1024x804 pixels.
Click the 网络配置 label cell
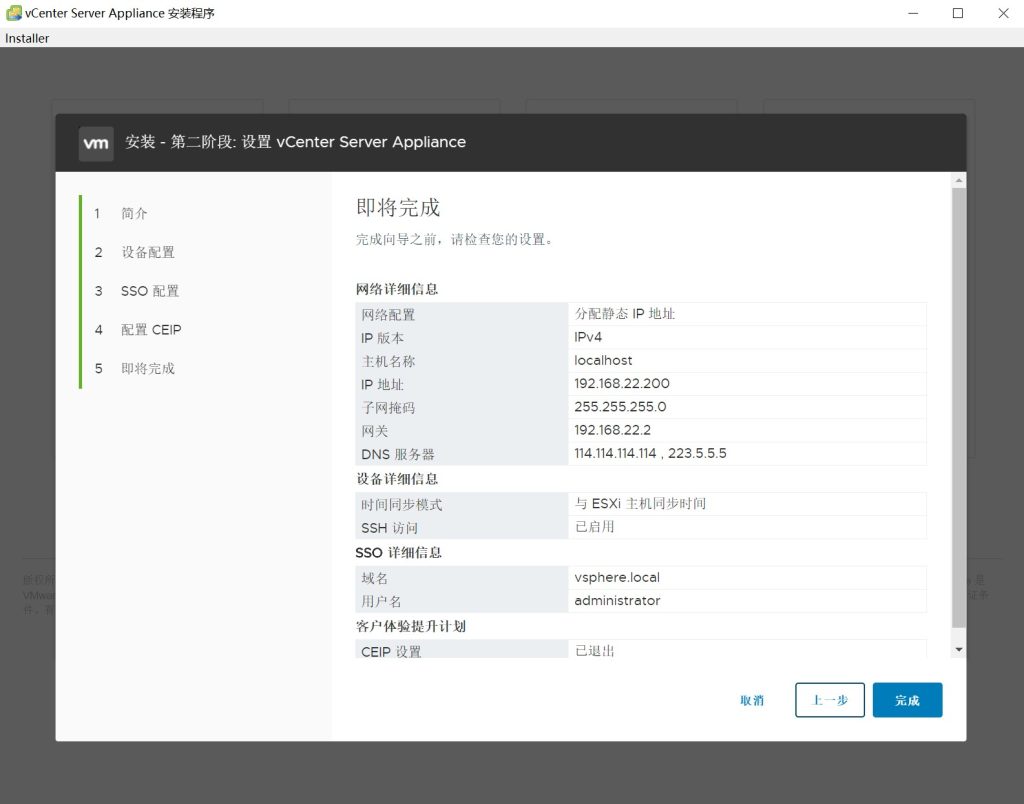[x=462, y=314]
